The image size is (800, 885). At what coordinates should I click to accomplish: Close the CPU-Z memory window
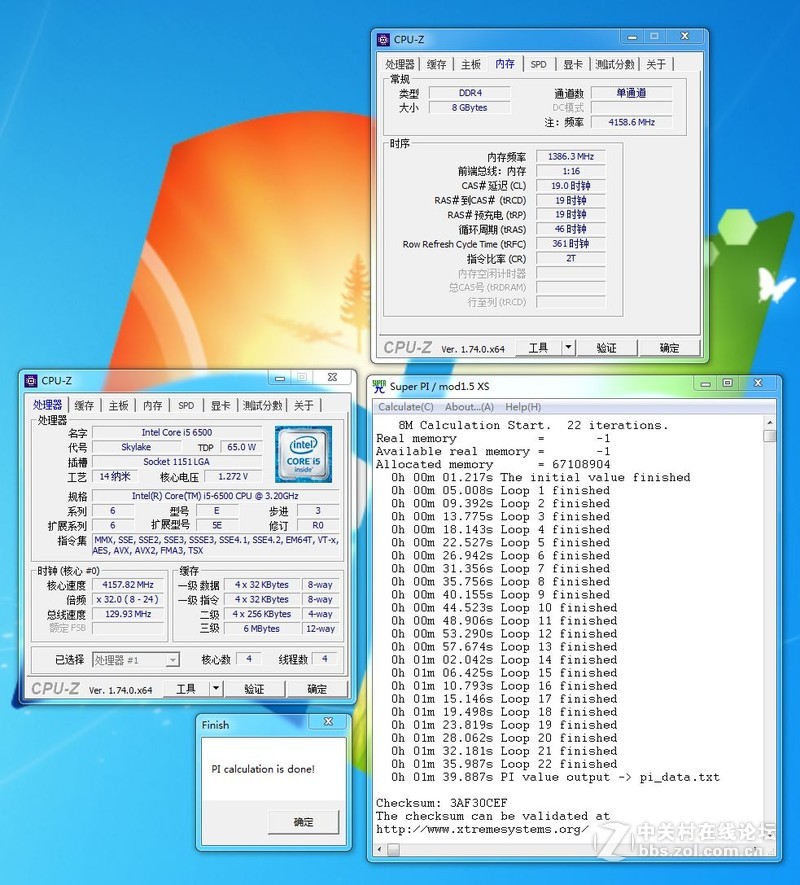coord(684,38)
